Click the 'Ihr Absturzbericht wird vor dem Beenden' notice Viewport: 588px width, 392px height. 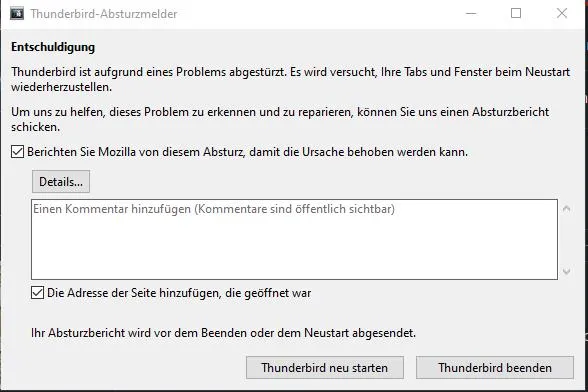coord(224,333)
